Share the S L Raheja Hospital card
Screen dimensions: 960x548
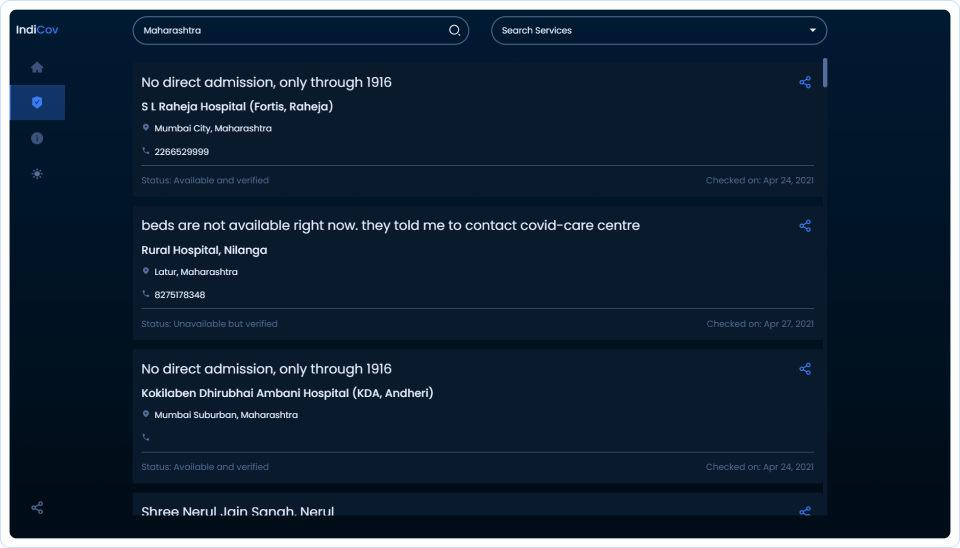(x=805, y=83)
